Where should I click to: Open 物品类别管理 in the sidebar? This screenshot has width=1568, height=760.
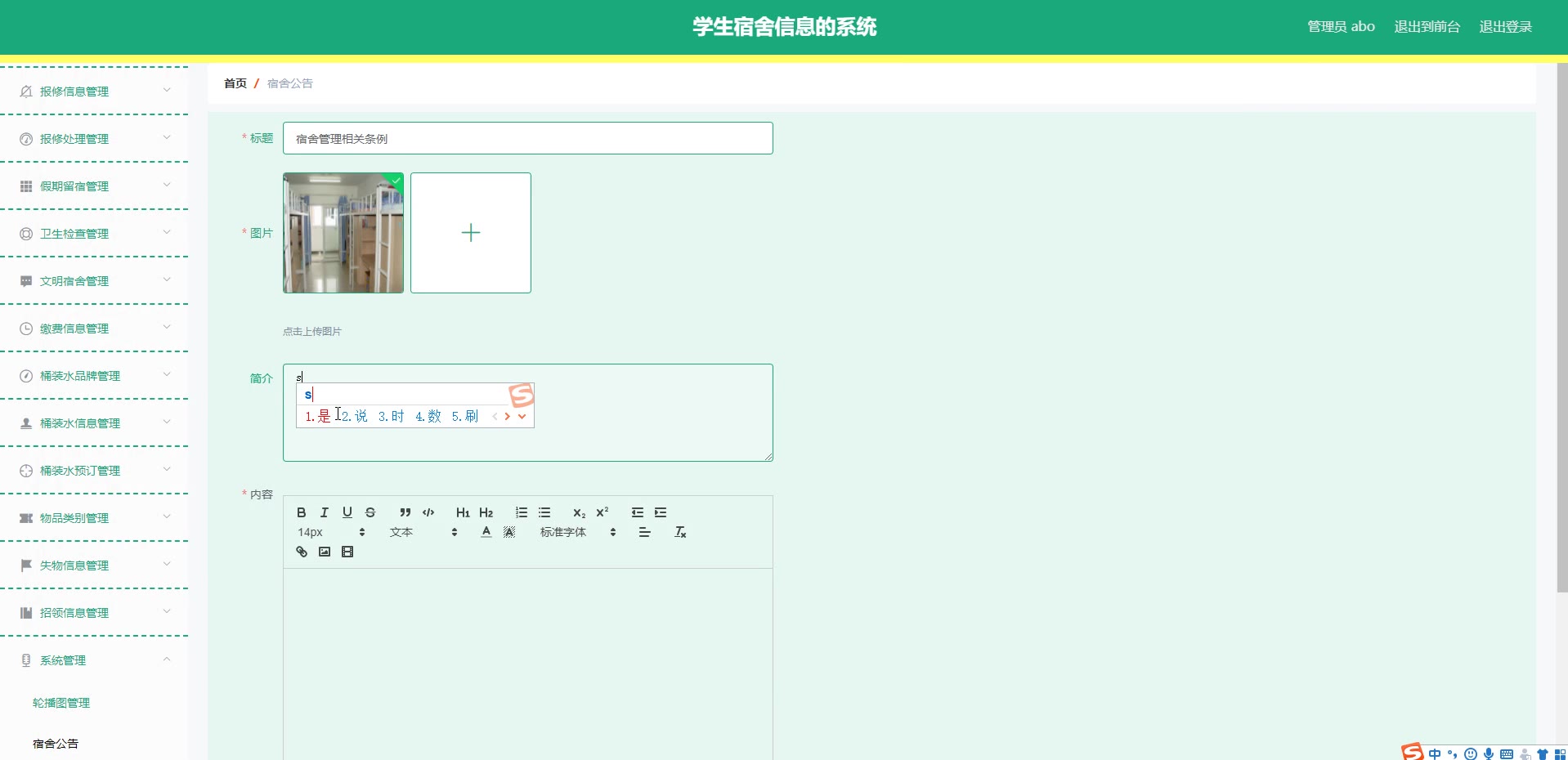[x=94, y=518]
